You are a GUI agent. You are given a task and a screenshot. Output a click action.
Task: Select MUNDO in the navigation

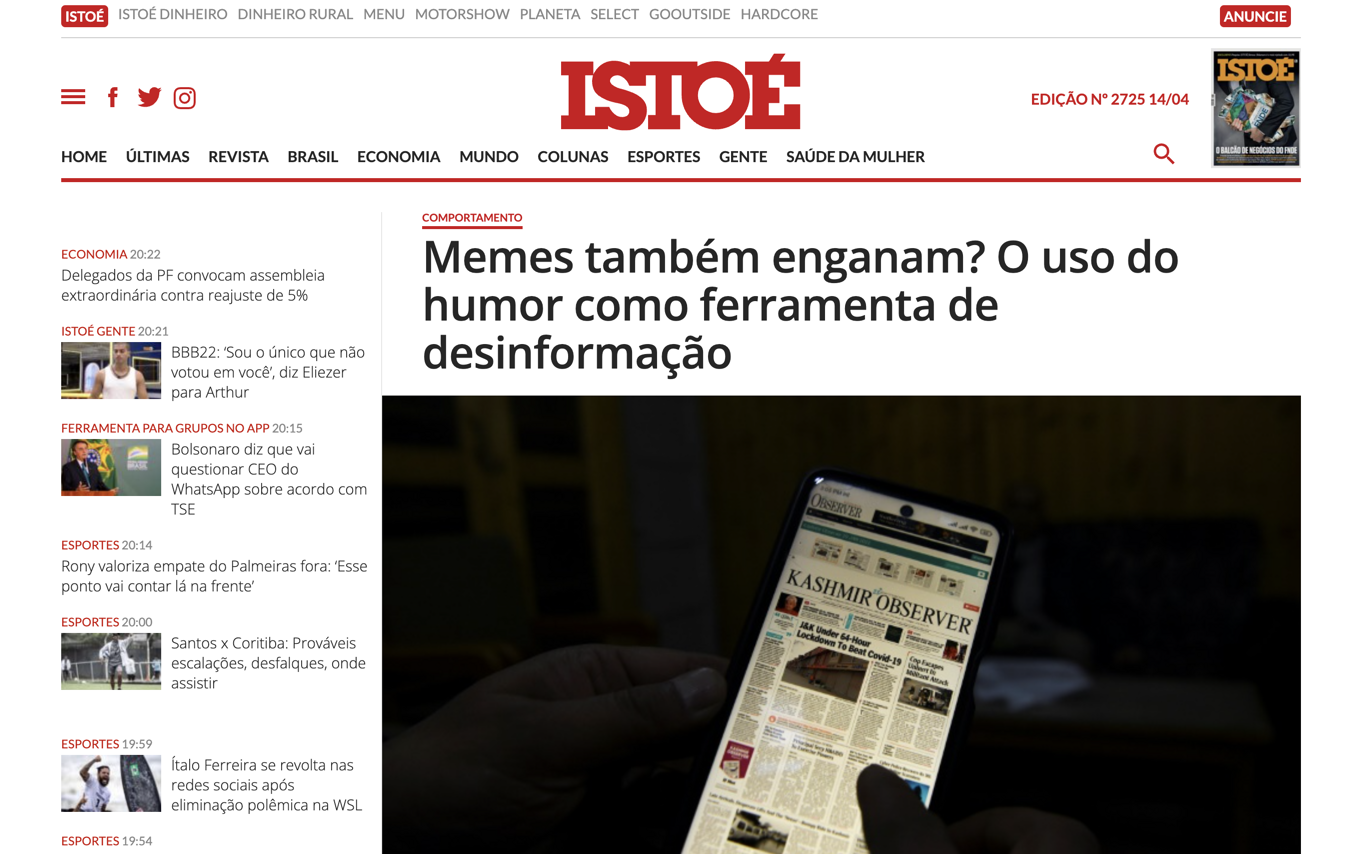(x=489, y=156)
